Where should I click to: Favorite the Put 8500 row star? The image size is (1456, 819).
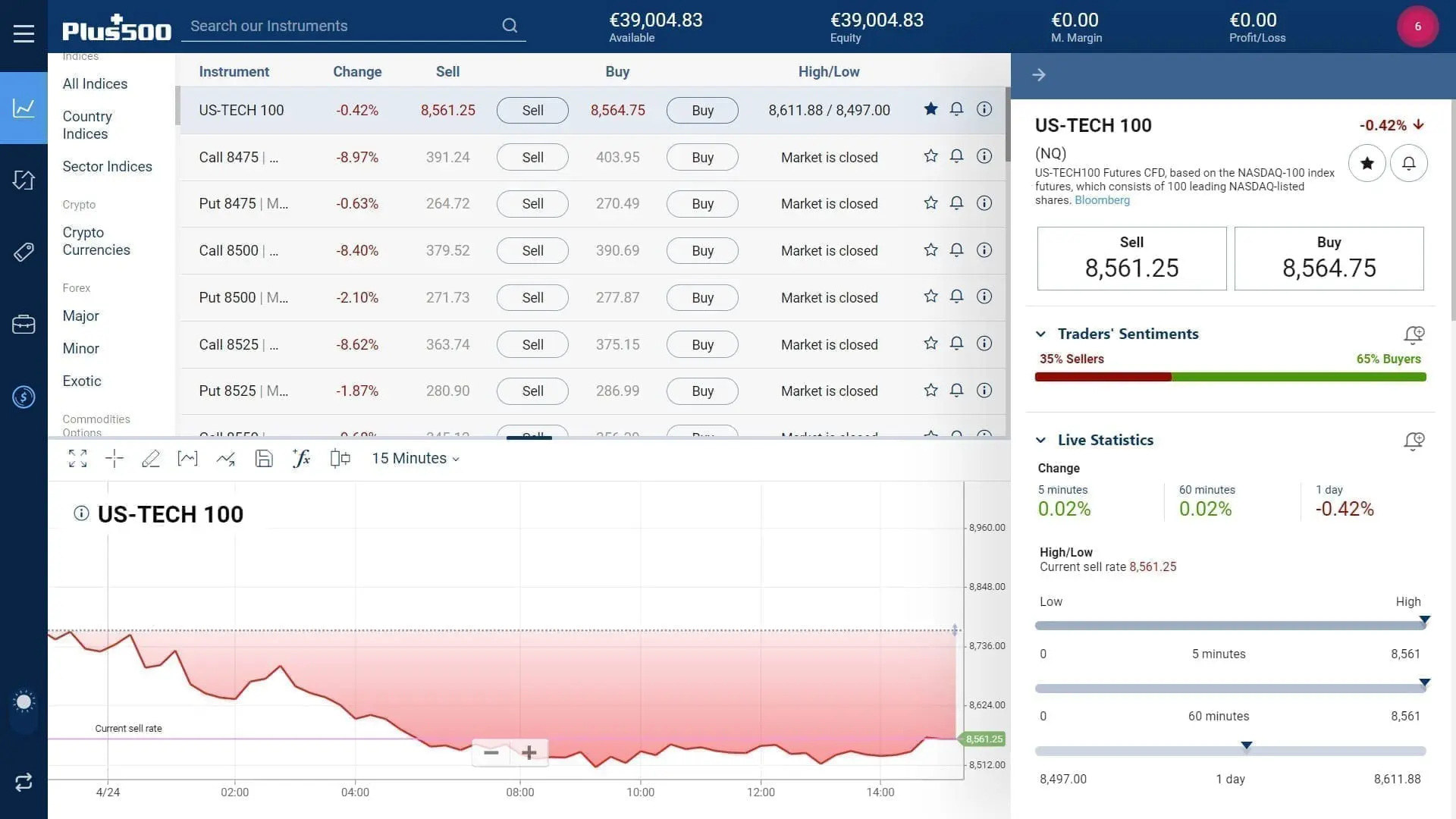(x=930, y=297)
